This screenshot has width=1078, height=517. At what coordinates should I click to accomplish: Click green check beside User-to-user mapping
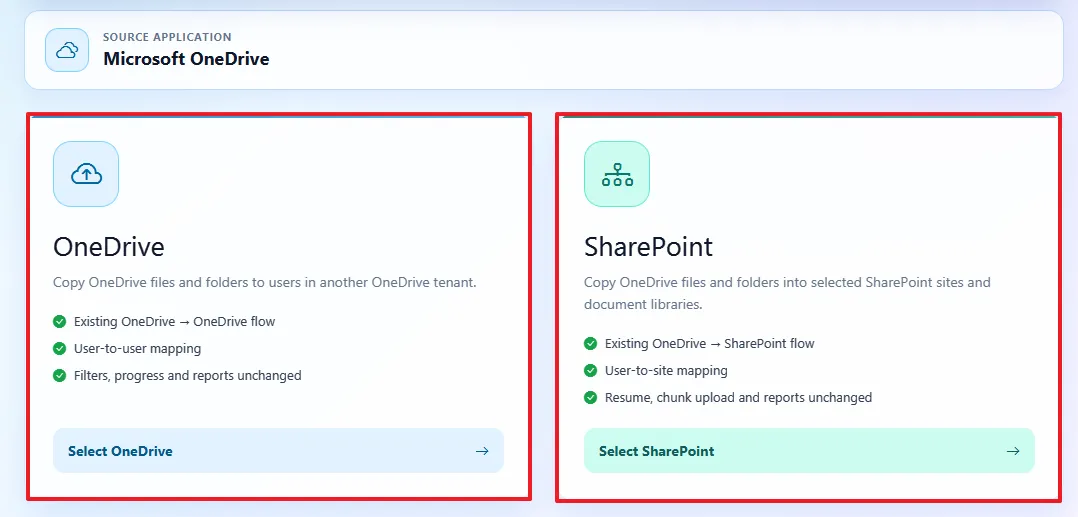click(59, 349)
